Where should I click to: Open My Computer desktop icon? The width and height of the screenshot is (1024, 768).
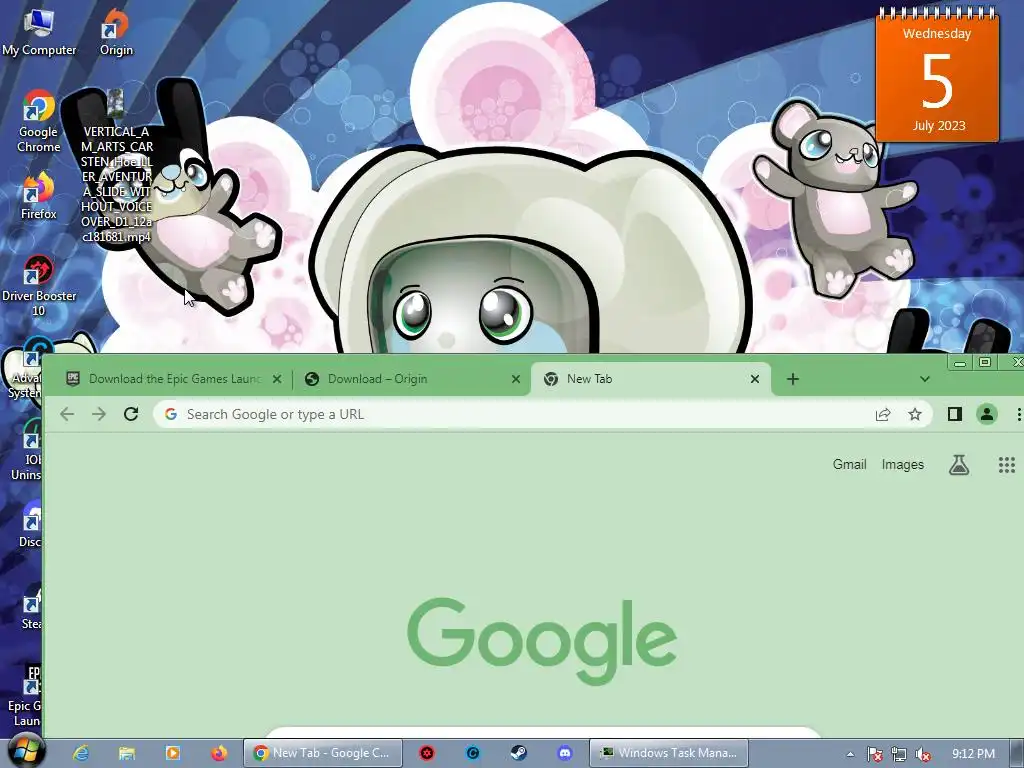(39, 31)
